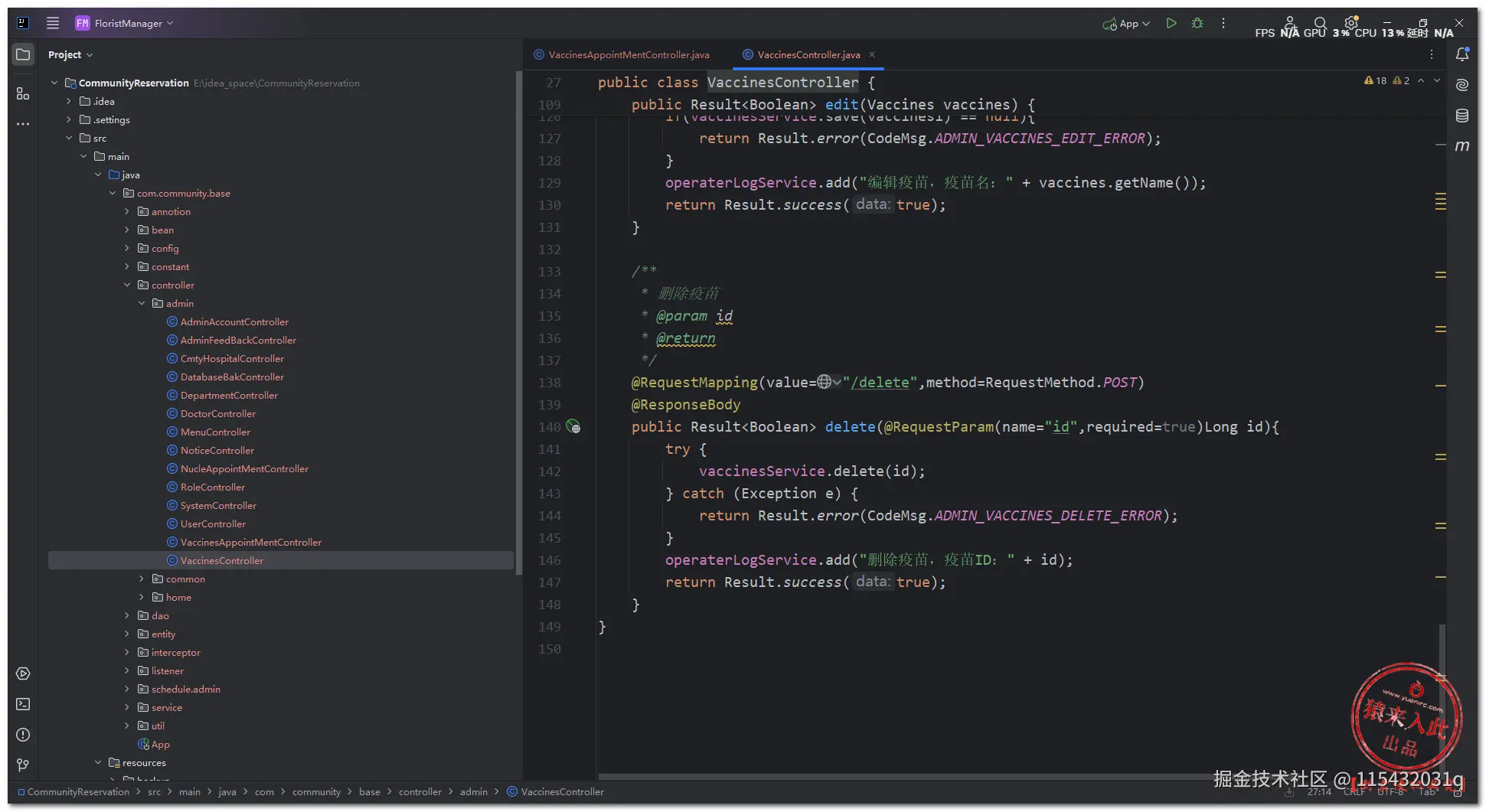The image size is (1486, 812).
Task: Toggle the Project tool window folder icon
Action: click(23, 54)
